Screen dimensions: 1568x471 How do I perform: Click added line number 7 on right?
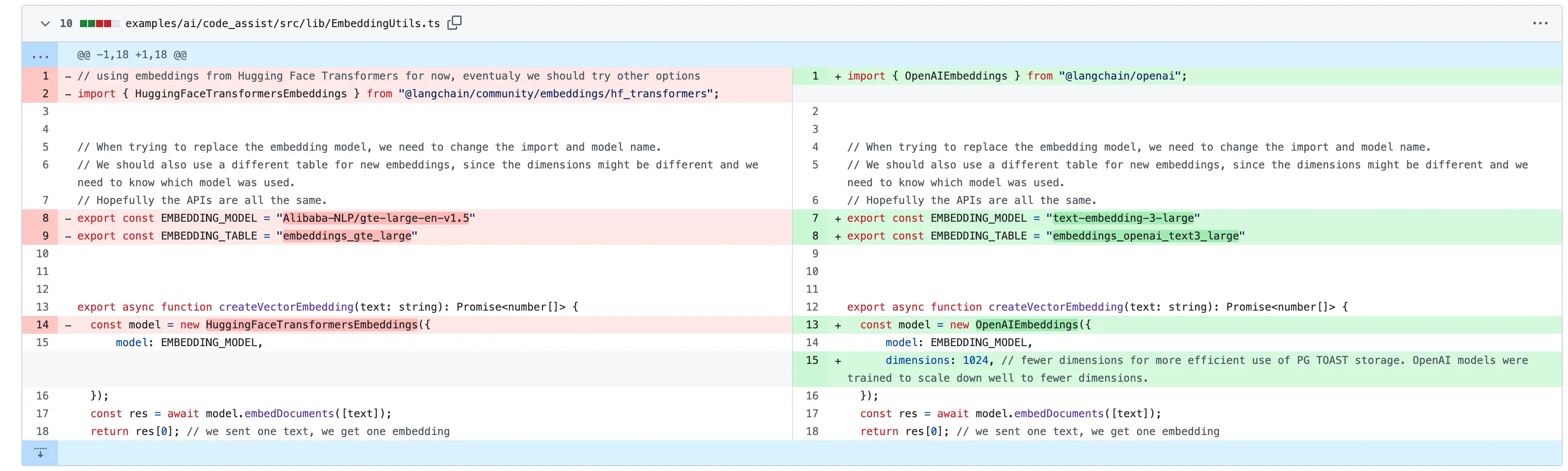(x=814, y=219)
